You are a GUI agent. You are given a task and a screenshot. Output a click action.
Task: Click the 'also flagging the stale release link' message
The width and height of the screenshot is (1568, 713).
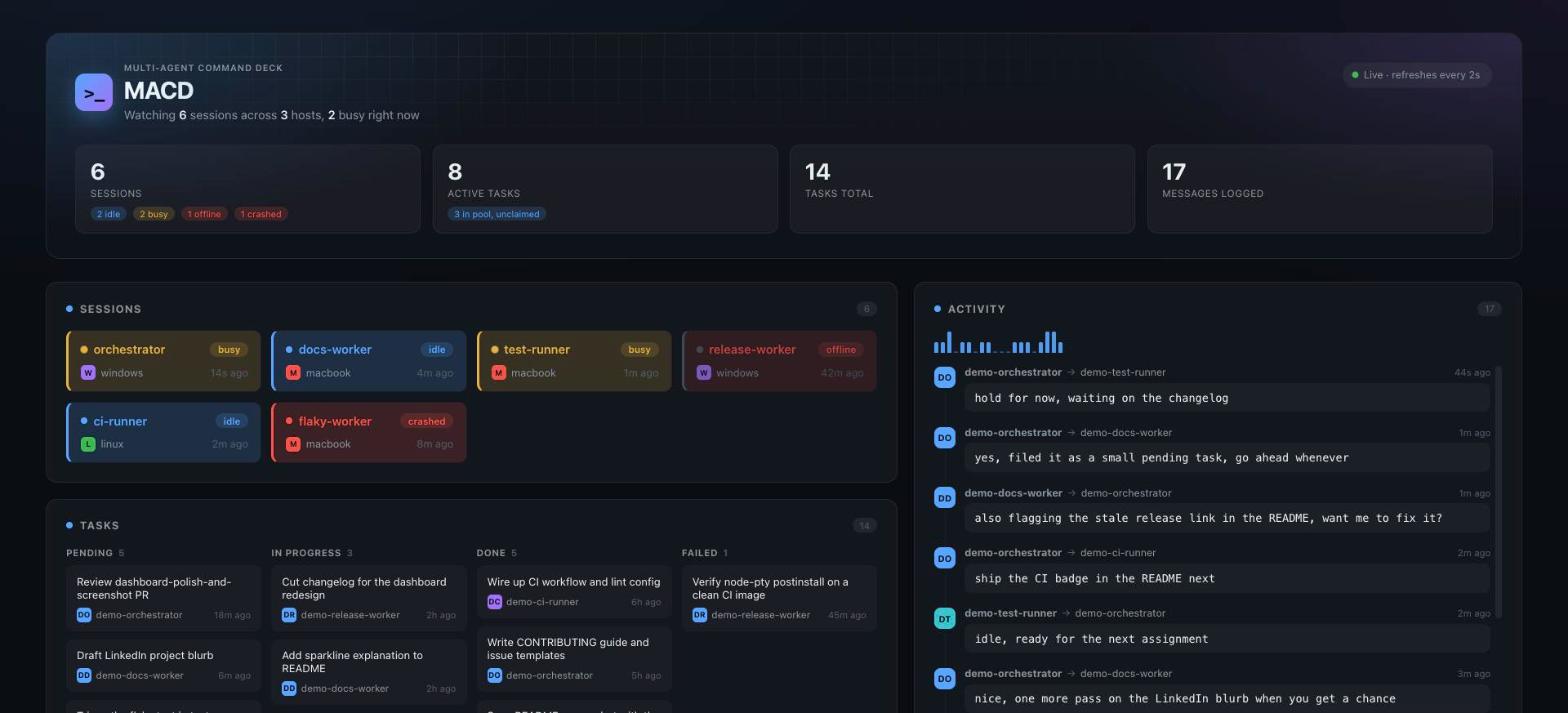pyautogui.click(x=1227, y=518)
